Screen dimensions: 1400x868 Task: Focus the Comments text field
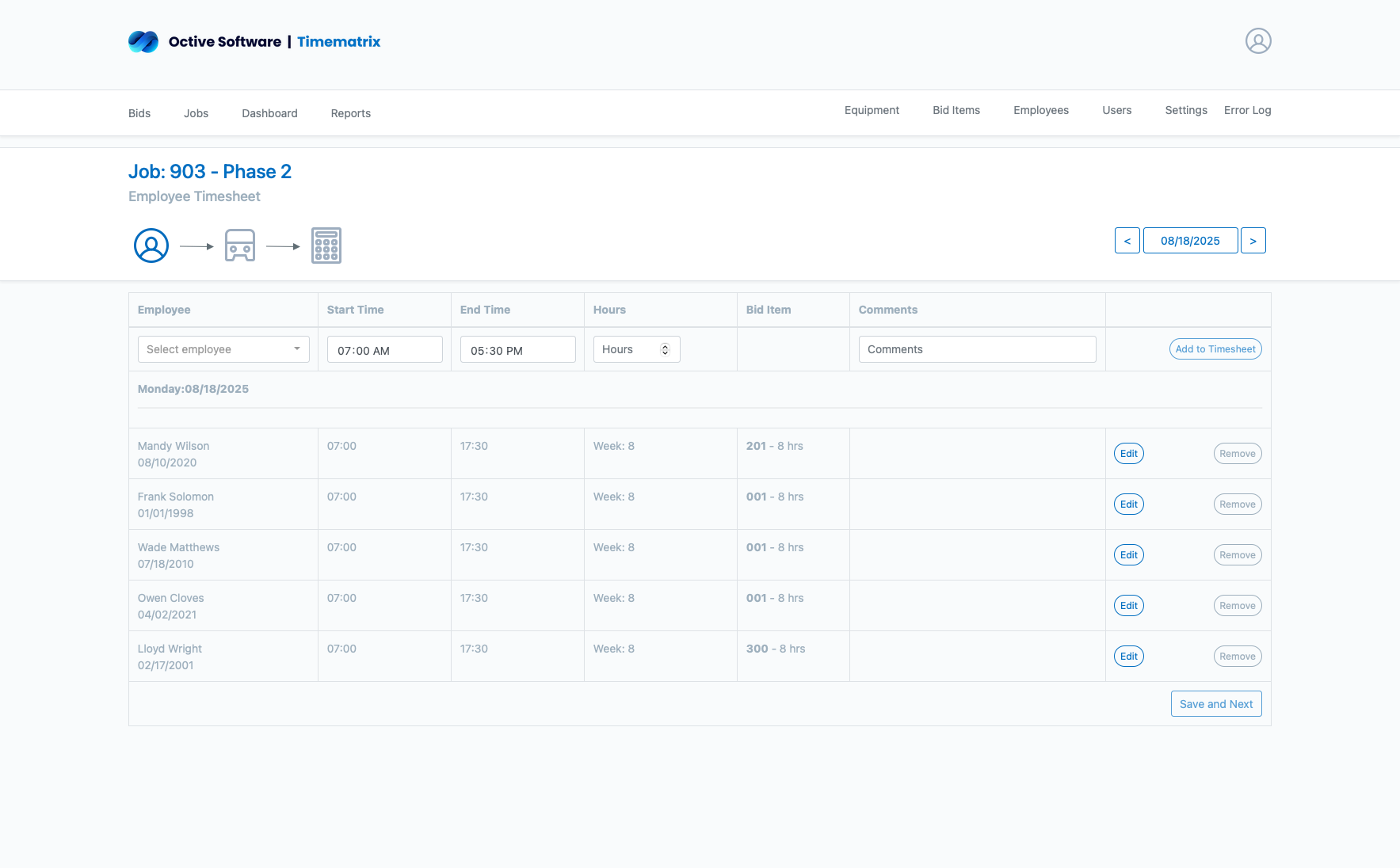pyautogui.click(x=977, y=349)
